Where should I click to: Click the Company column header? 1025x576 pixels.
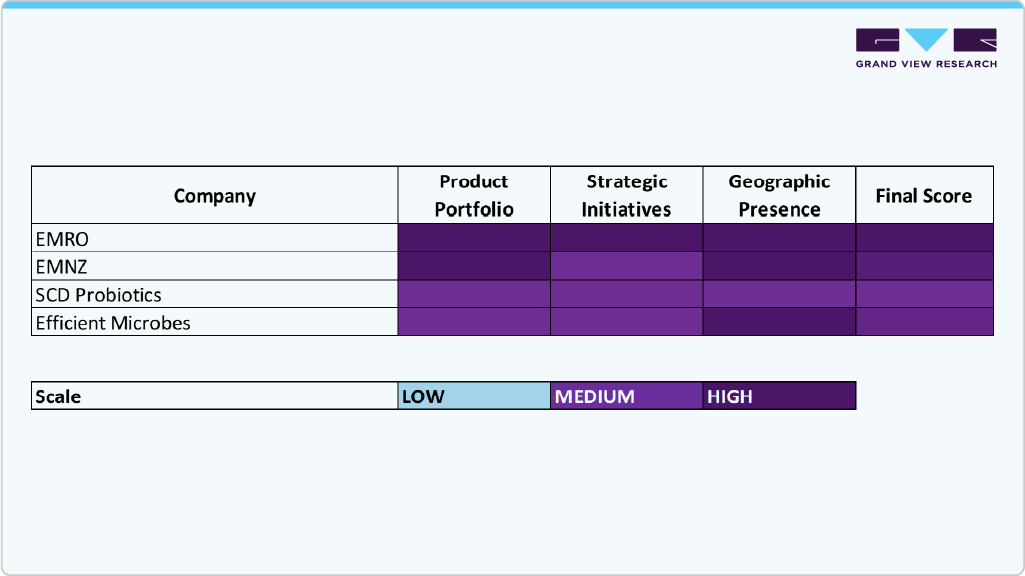coord(214,195)
